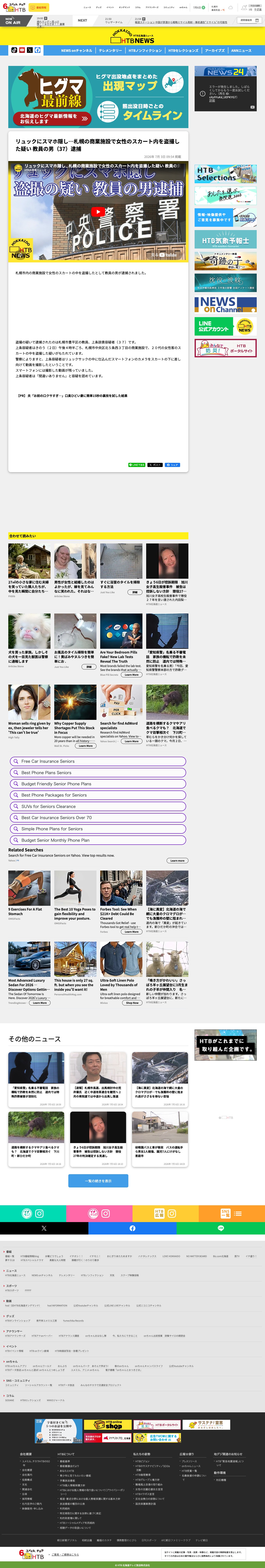Open the Facebook icon in the yellow nav bar
The image size is (265, 1568).
coord(38,50)
